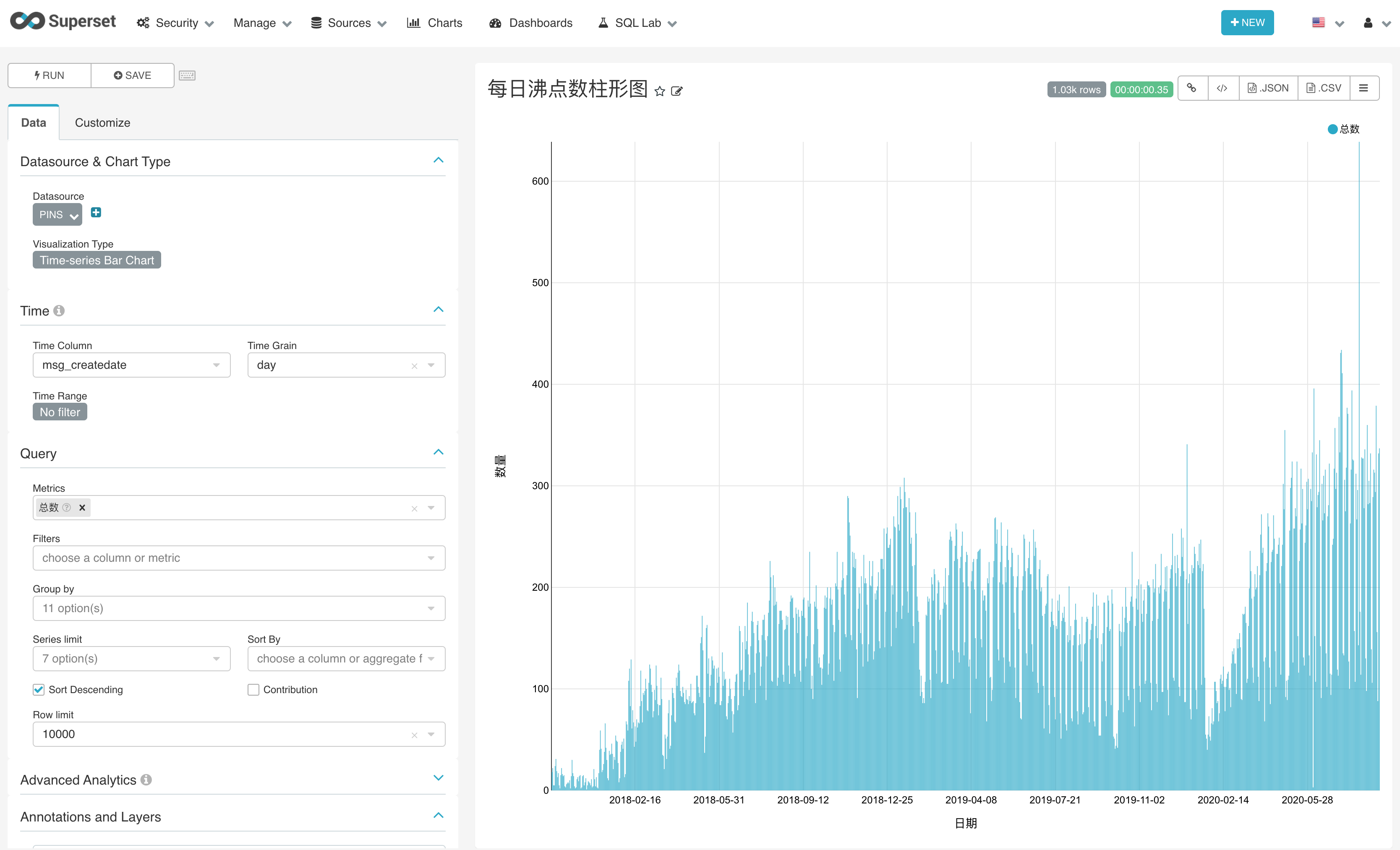Image resolution: width=1400 pixels, height=850 pixels.
Task: Click the embed code icon
Action: click(x=1222, y=88)
